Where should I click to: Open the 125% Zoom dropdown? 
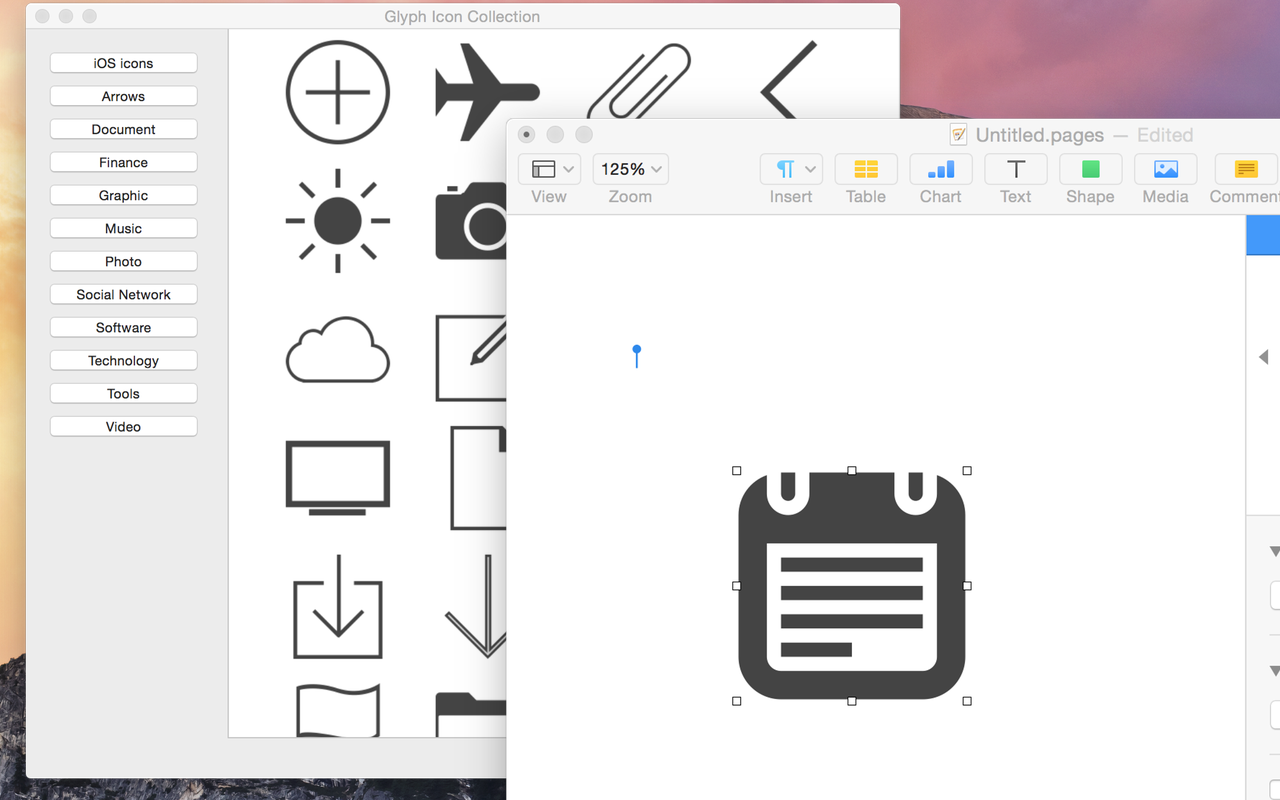630,169
